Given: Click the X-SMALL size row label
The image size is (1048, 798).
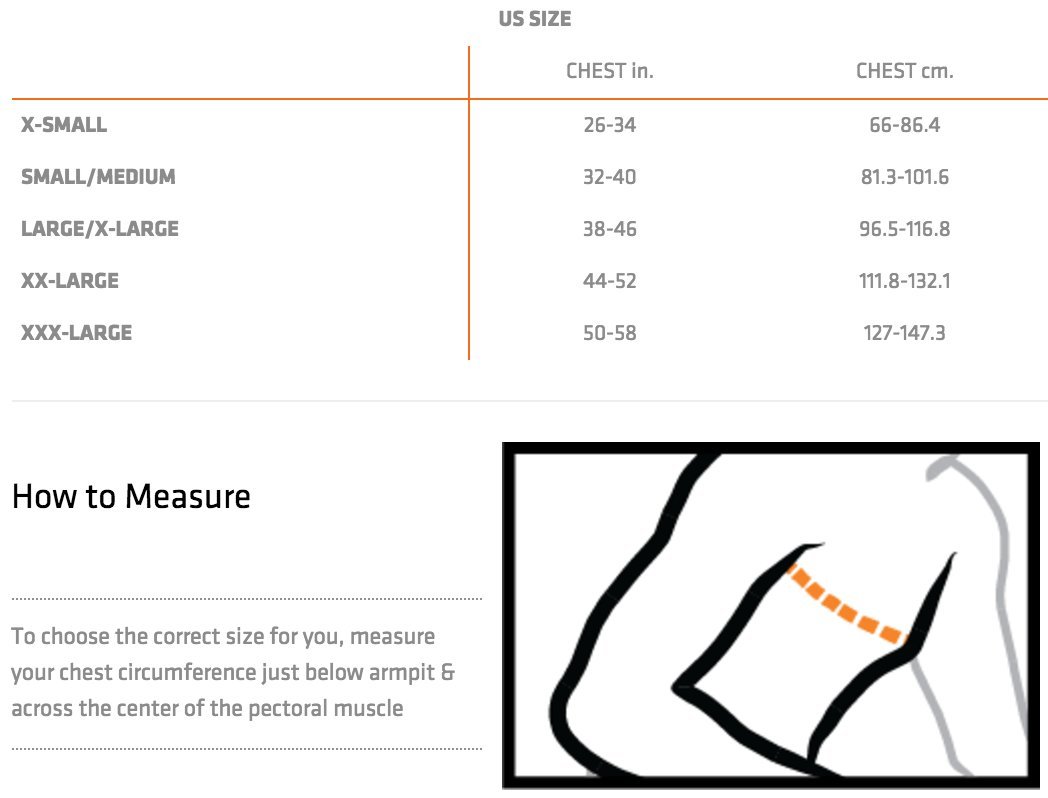Looking at the screenshot, I should [x=64, y=125].
